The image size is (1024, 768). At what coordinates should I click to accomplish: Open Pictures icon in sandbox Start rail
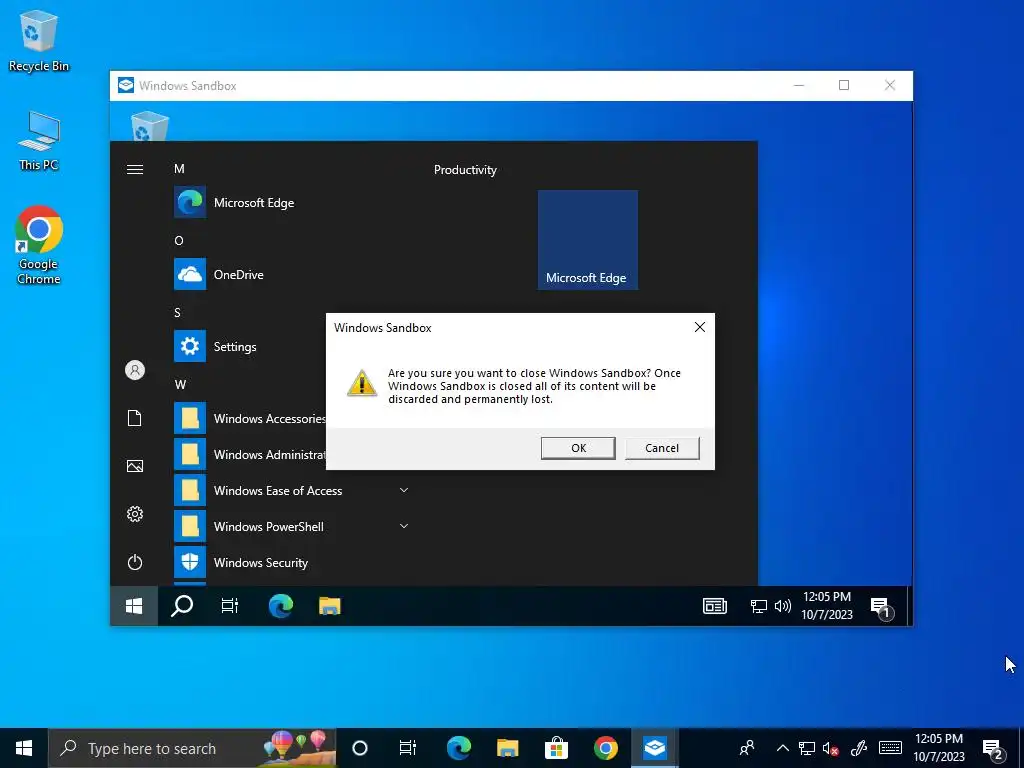tap(135, 466)
